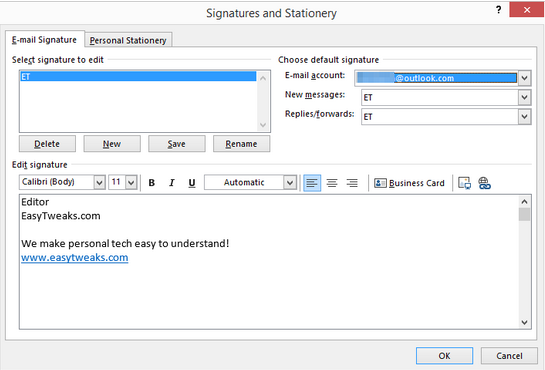Click scroll down arrow of signature editor

524,322
